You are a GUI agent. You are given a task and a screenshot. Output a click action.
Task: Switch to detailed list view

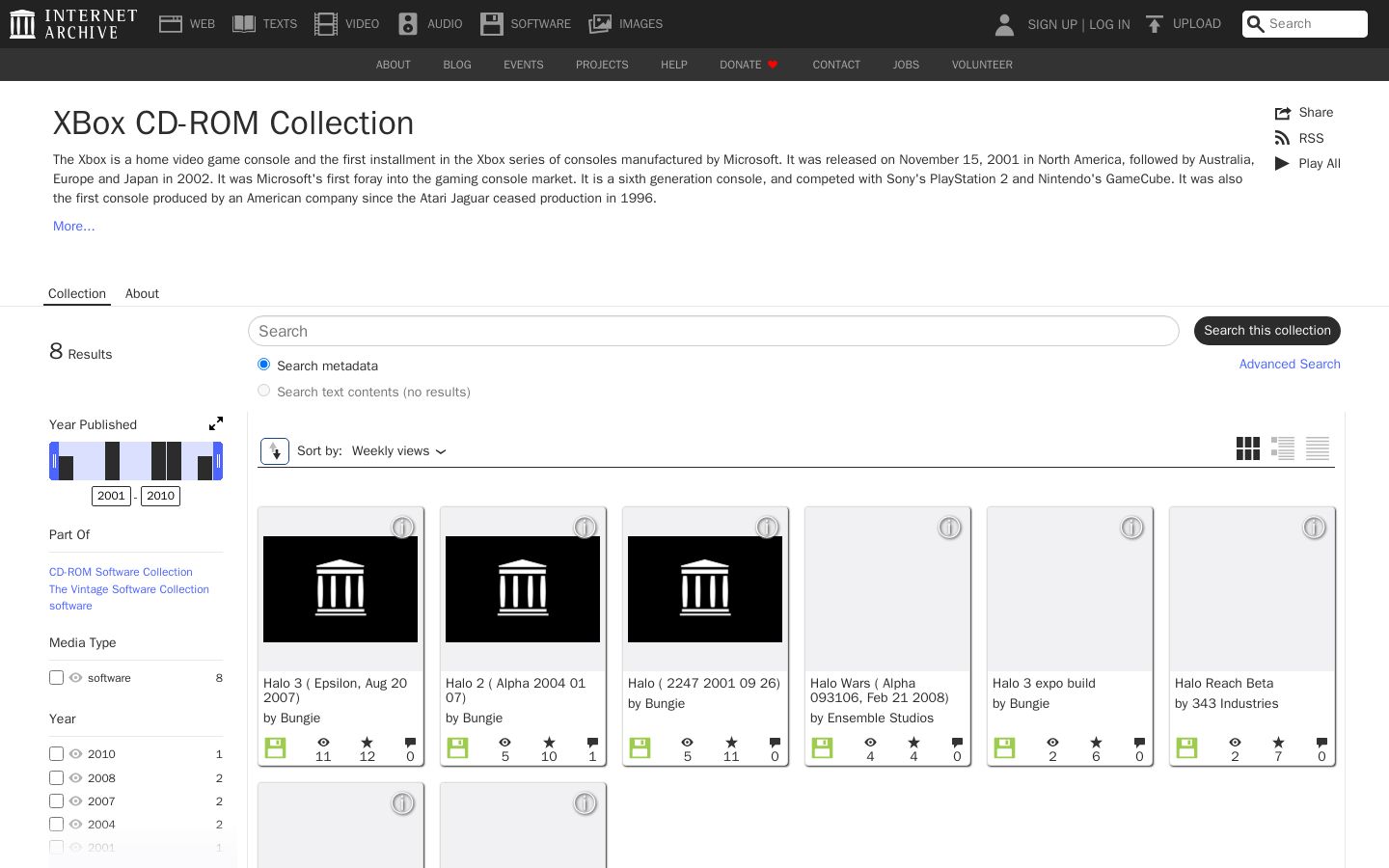tap(1283, 448)
